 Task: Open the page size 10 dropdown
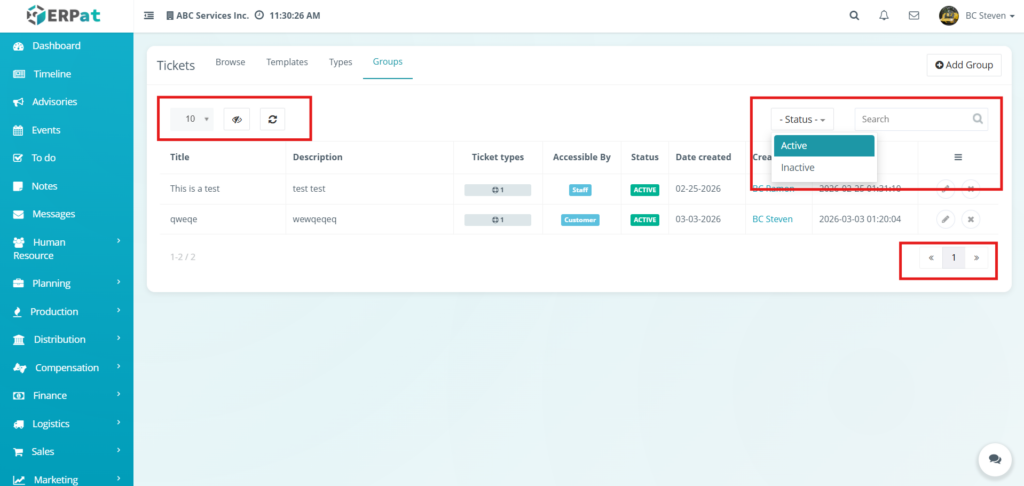(191, 119)
